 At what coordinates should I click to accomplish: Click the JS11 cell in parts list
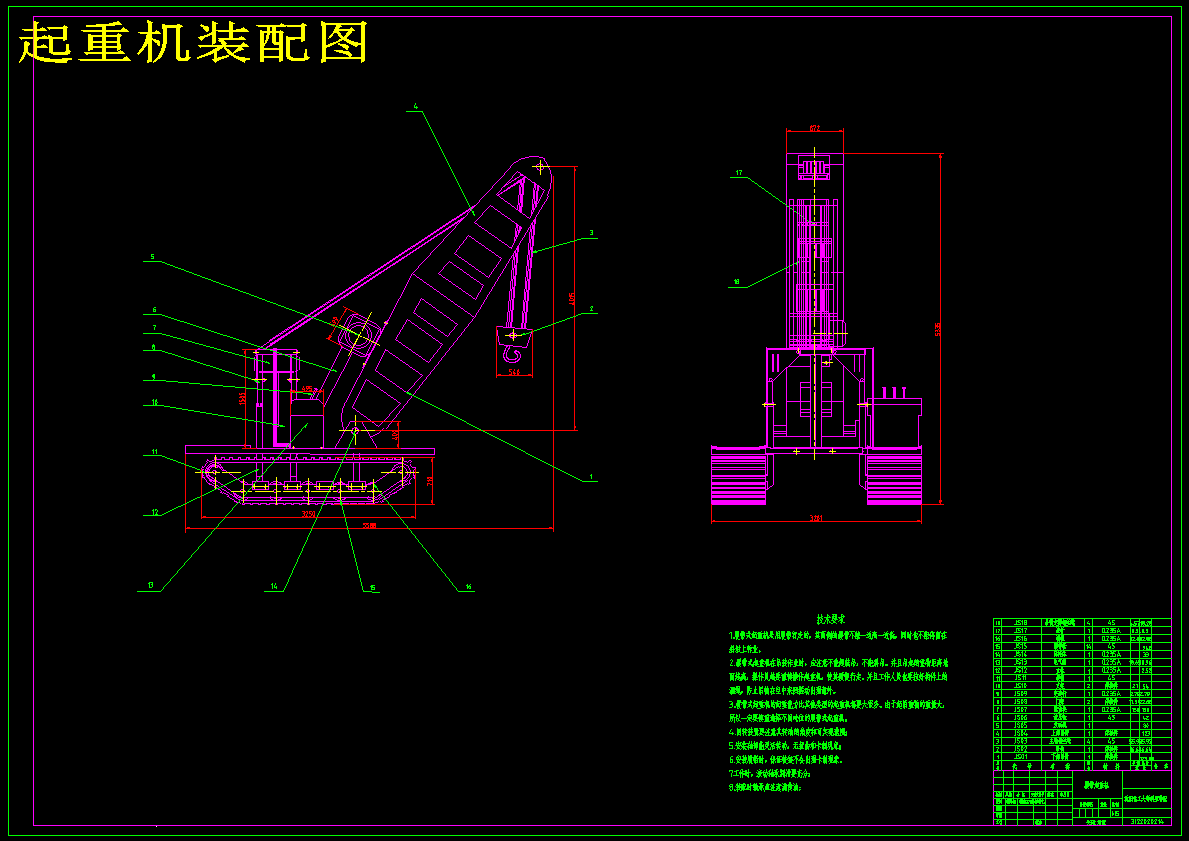(1021, 677)
